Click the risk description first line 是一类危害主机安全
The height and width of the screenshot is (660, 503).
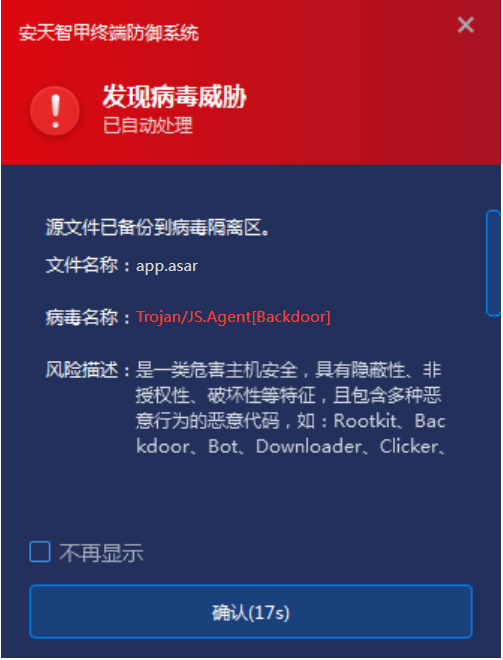tap(216, 370)
